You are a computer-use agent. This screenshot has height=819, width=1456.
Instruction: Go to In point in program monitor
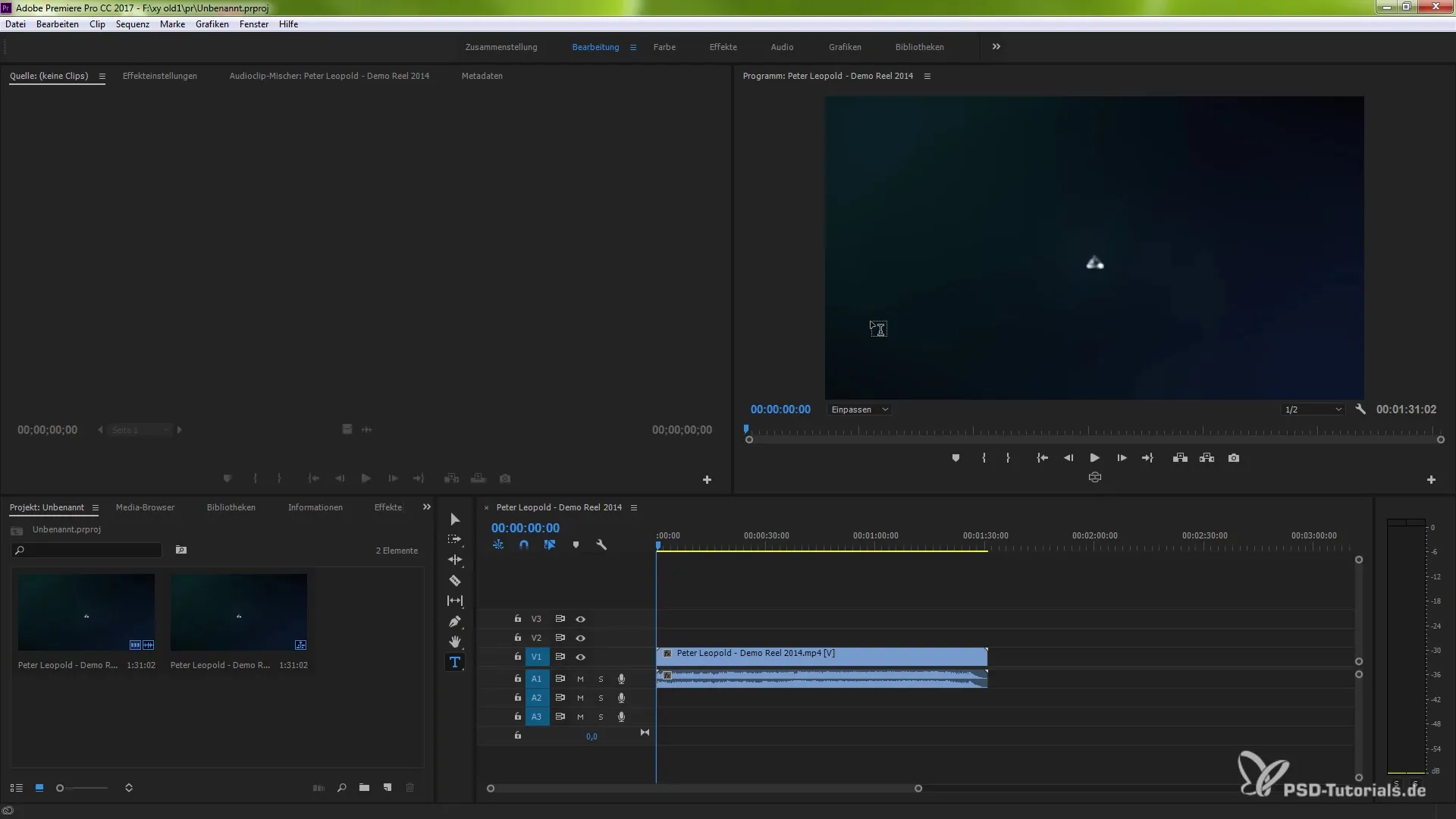point(1043,458)
